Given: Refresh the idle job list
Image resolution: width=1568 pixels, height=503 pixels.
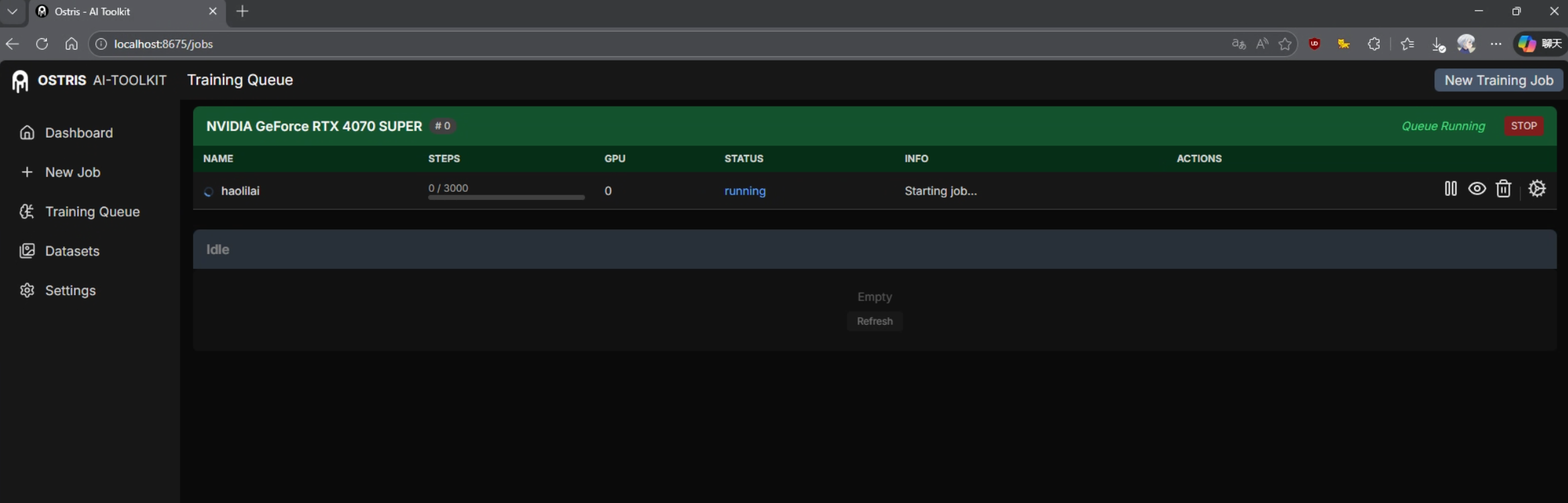Looking at the screenshot, I should pyautogui.click(x=874, y=321).
